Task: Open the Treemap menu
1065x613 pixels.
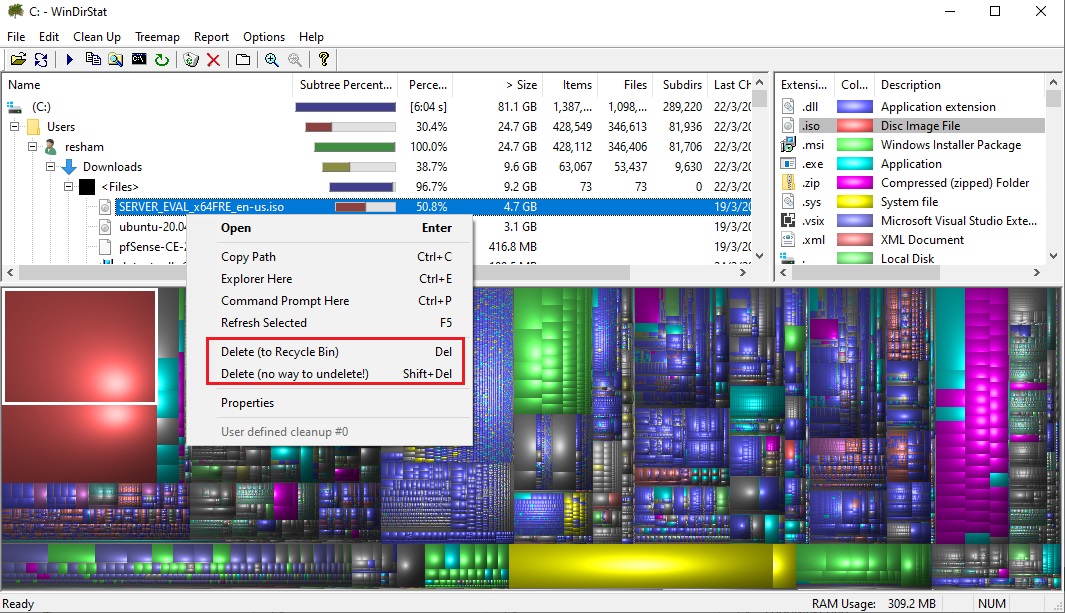Action: (157, 37)
